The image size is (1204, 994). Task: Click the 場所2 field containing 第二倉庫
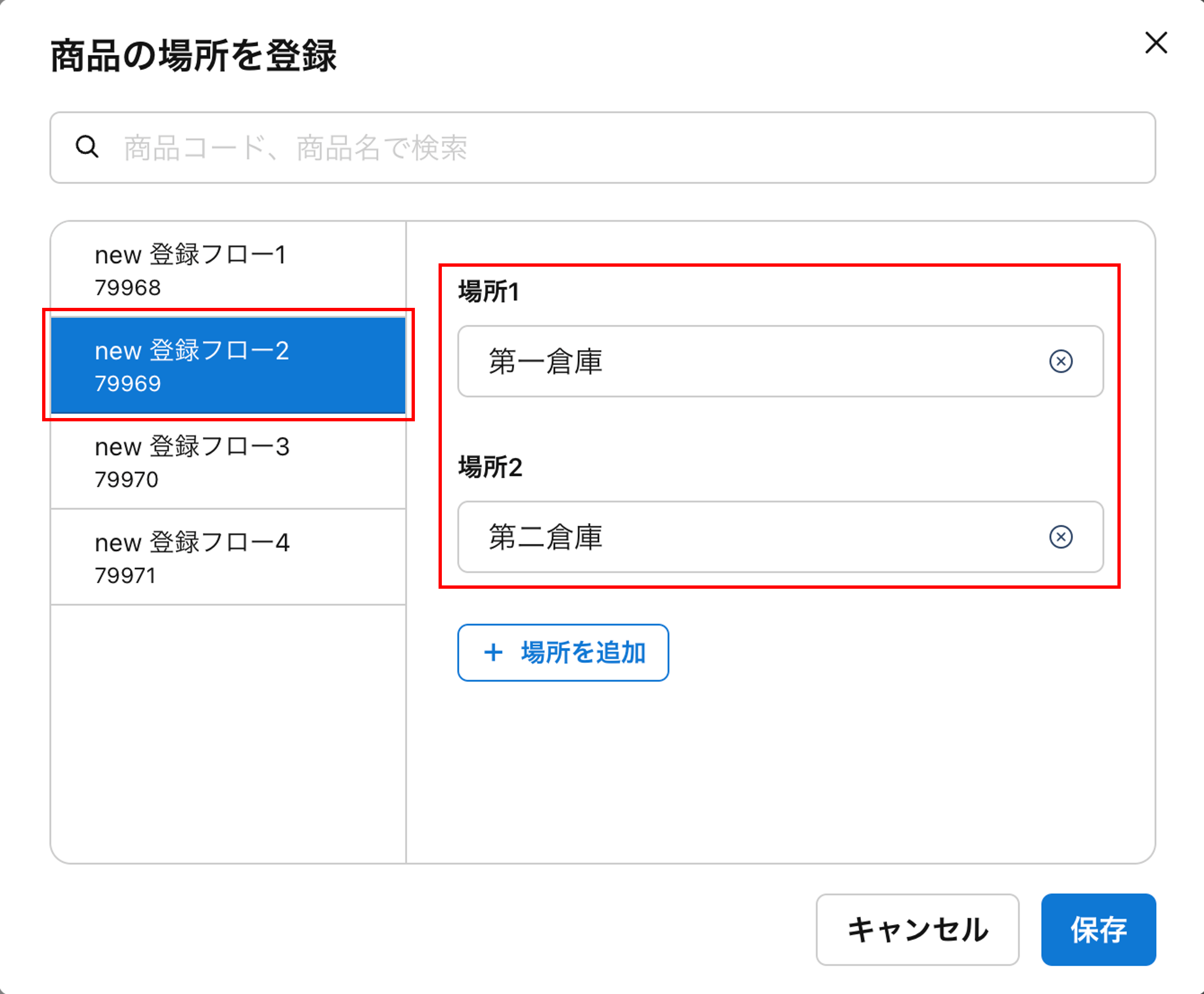(x=780, y=537)
